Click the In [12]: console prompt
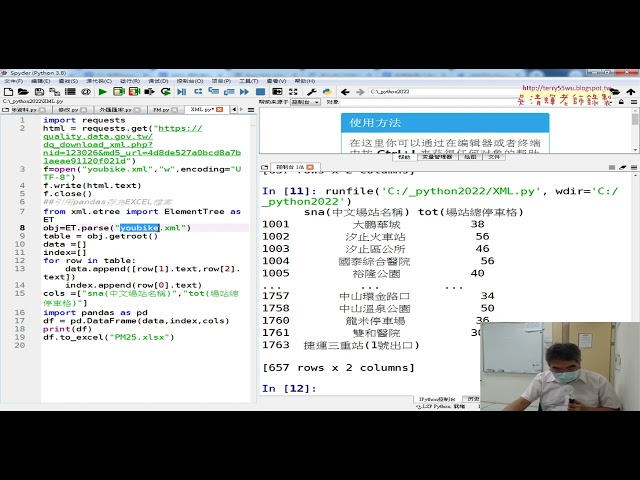Image resolution: width=640 pixels, height=480 pixels. [289, 388]
